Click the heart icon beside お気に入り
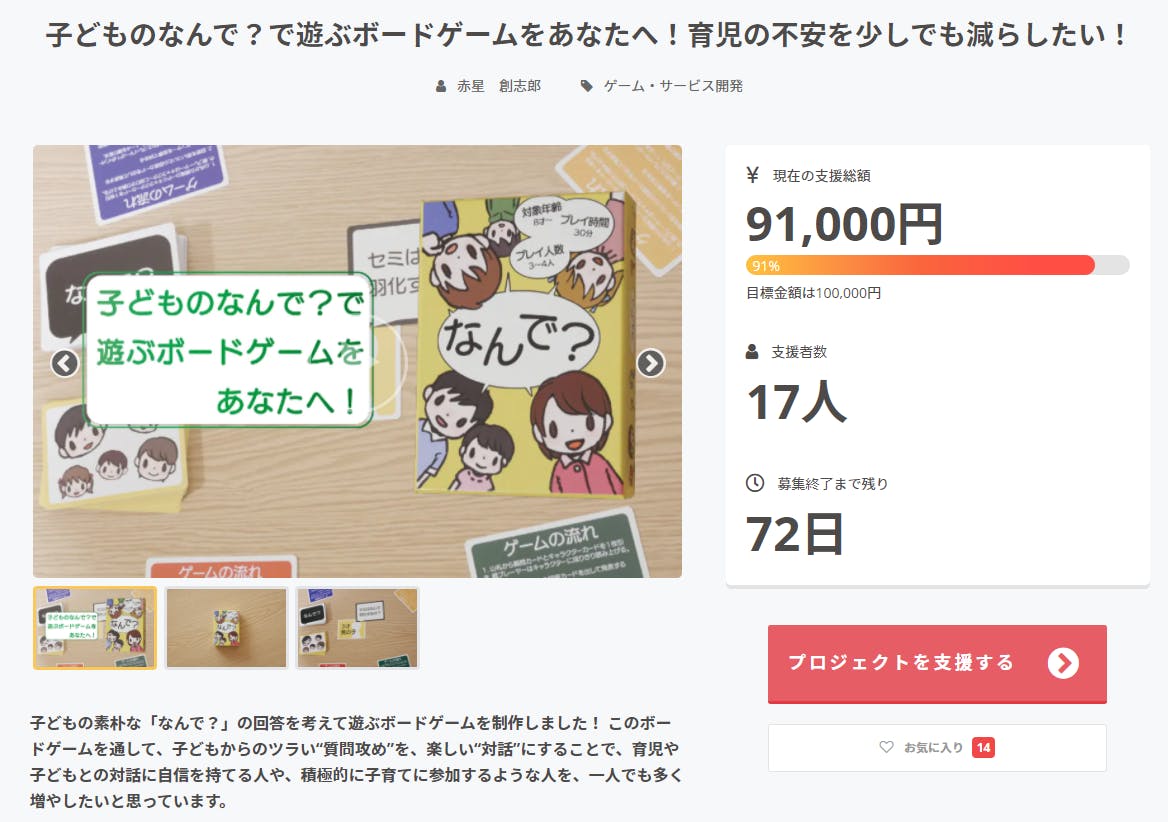Screen dimensions: 1168x822 pyautogui.click(x=886, y=747)
